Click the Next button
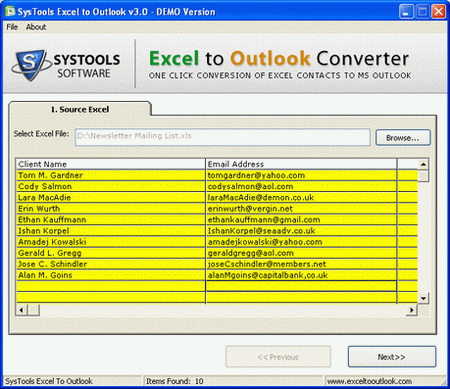This screenshot has width=450, height=389. click(392, 357)
